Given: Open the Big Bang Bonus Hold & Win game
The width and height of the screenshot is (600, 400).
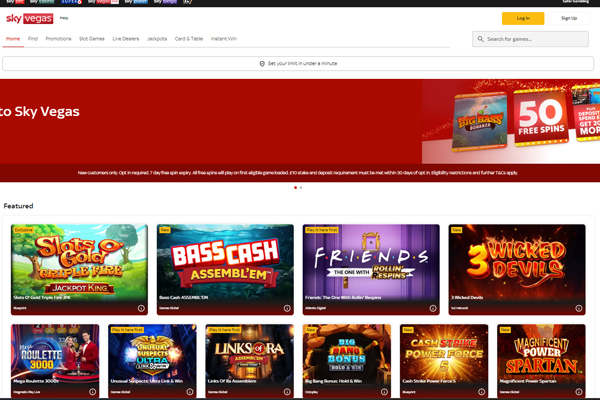Looking at the screenshot, I should coord(347,361).
